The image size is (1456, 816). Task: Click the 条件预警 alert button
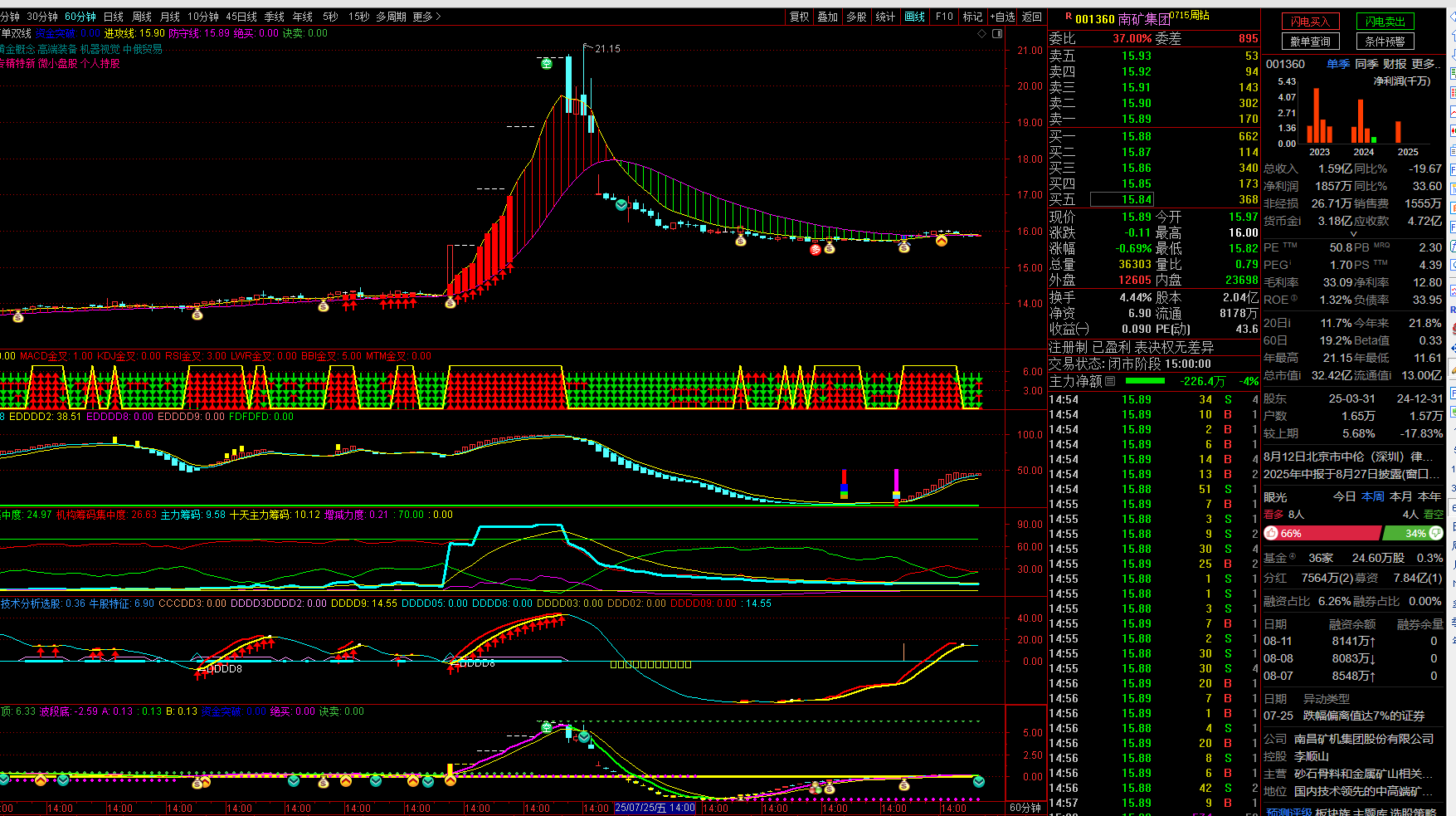tap(1385, 42)
